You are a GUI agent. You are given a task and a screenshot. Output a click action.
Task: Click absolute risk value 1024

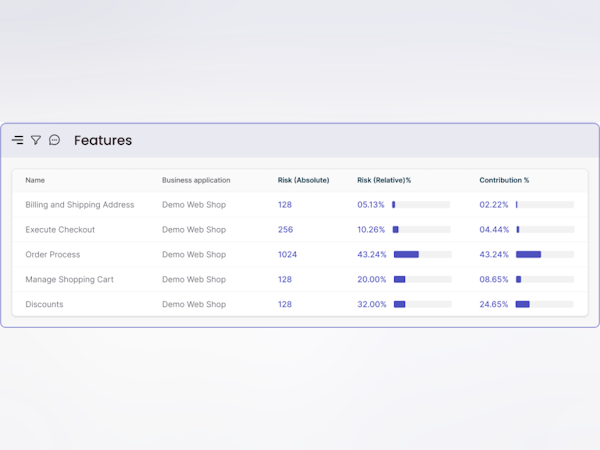pyautogui.click(x=287, y=254)
